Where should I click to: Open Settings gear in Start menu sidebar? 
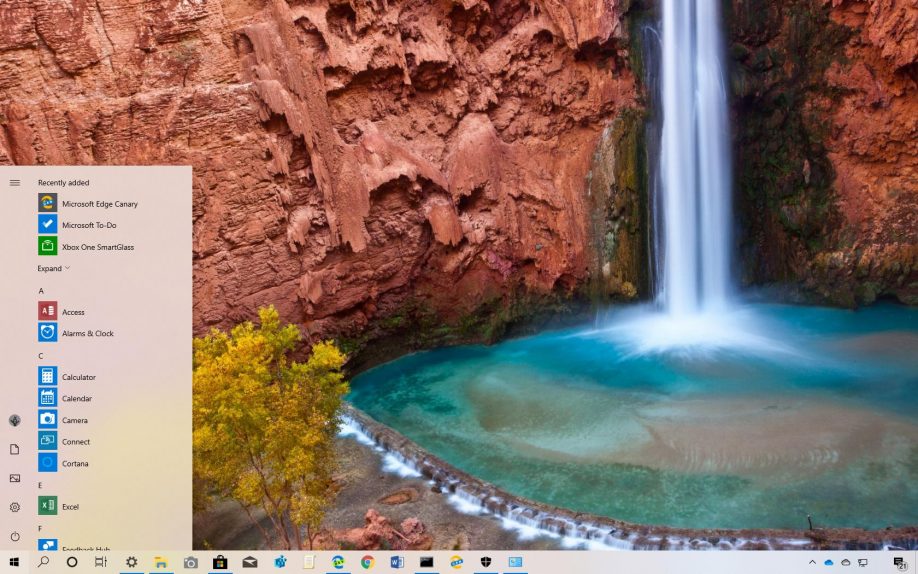pos(15,507)
